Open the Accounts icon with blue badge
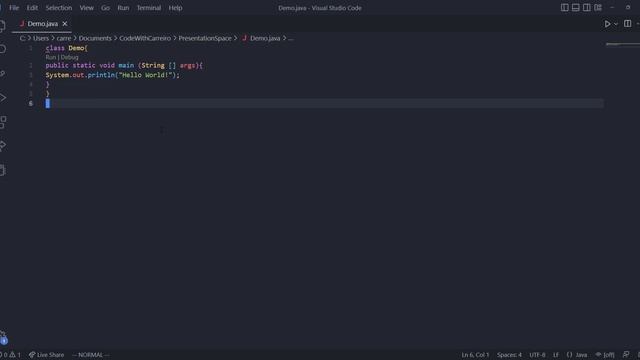Image resolution: width=640 pixels, height=360 pixels. (x=3, y=338)
